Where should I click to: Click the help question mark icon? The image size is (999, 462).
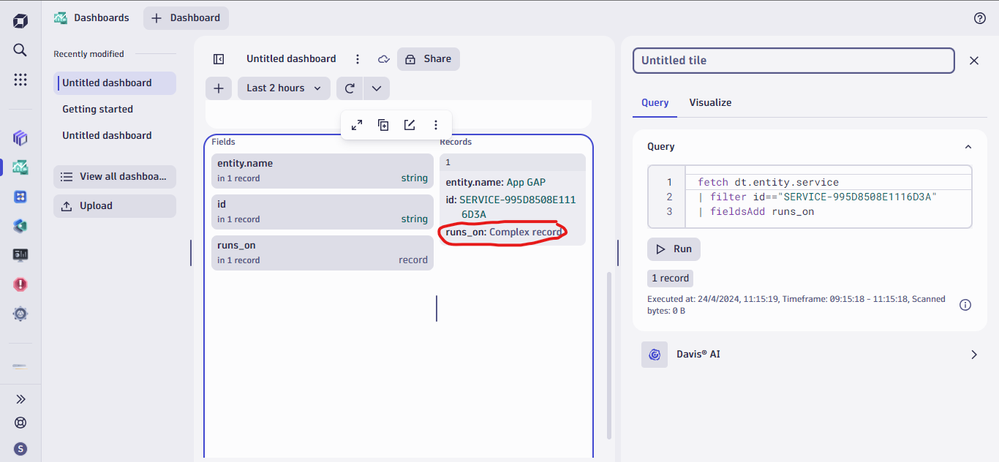click(979, 18)
